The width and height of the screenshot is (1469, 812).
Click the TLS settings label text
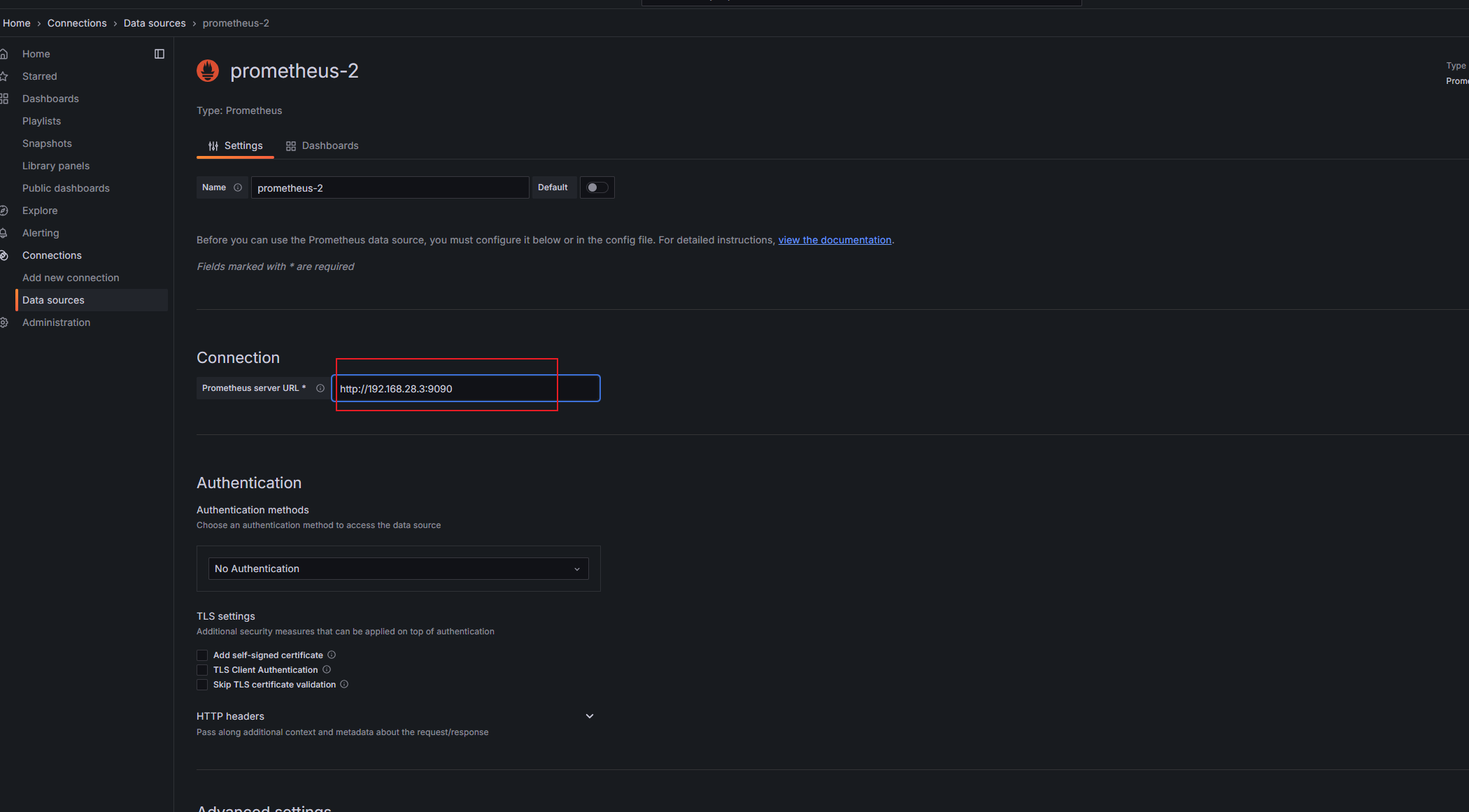pyautogui.click(x=226, y=616)
